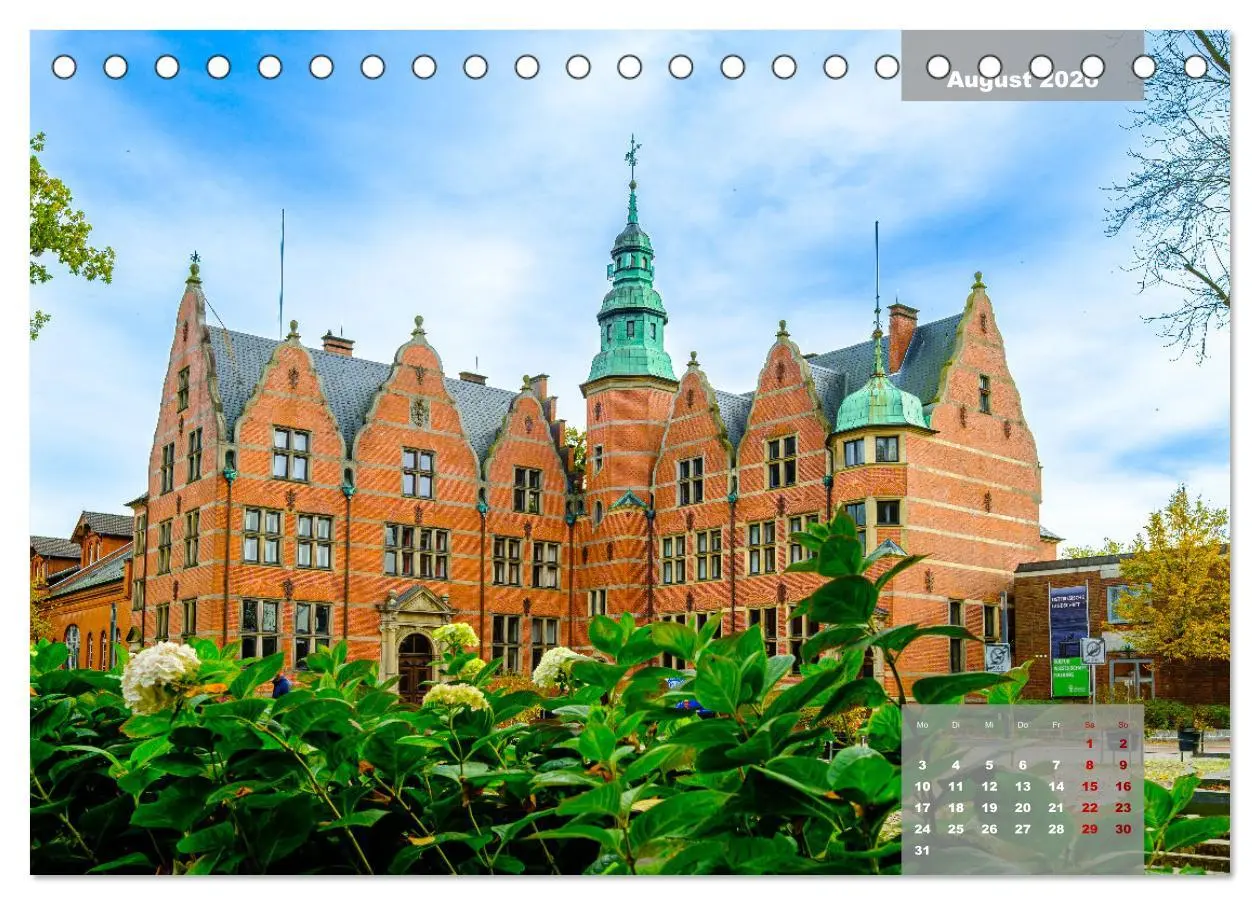Click date 14 in the calendar grid
Viewport: 1260px width, 905px height.
tap(1056, 787)
